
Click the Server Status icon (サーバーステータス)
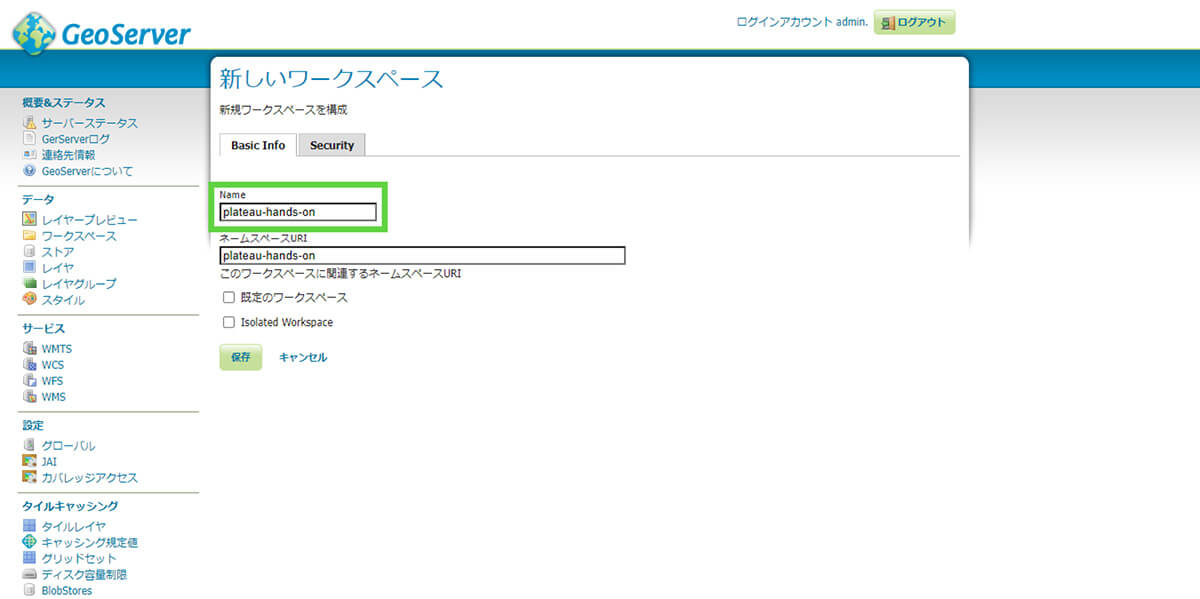pyautogui.click(x=30, y=123)
